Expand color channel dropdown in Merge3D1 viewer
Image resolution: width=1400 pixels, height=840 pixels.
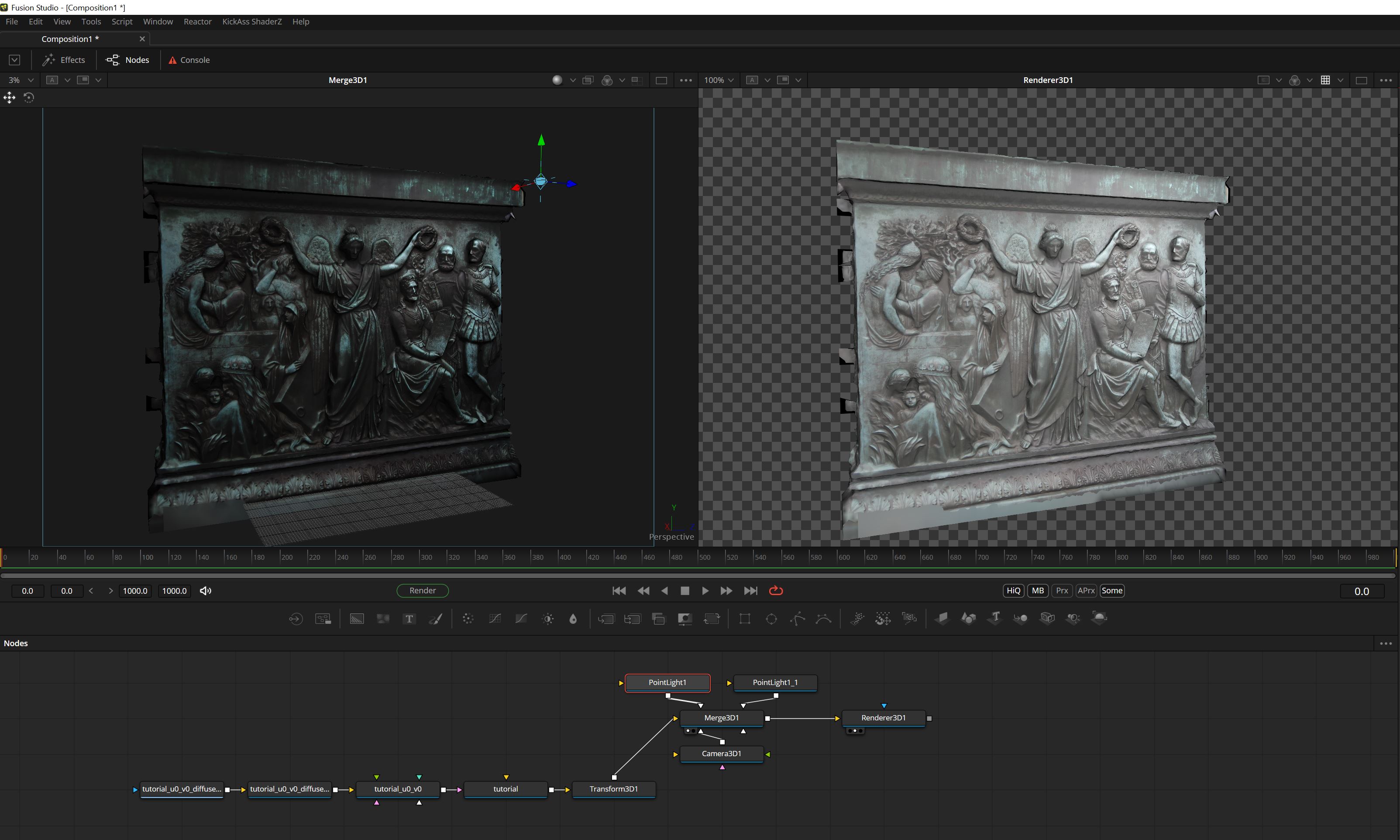click(622, 80)
